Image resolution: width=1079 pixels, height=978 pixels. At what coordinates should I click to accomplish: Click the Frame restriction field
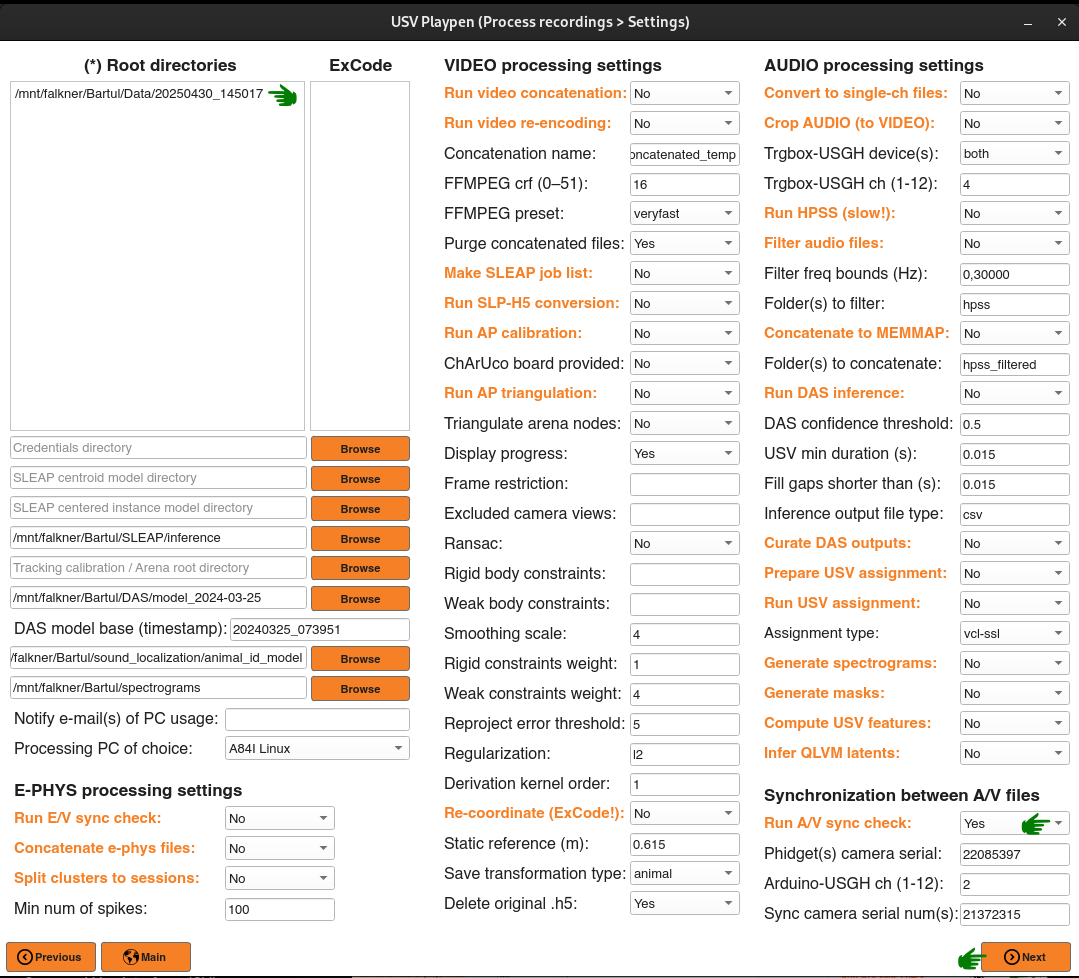click(685, 484)
